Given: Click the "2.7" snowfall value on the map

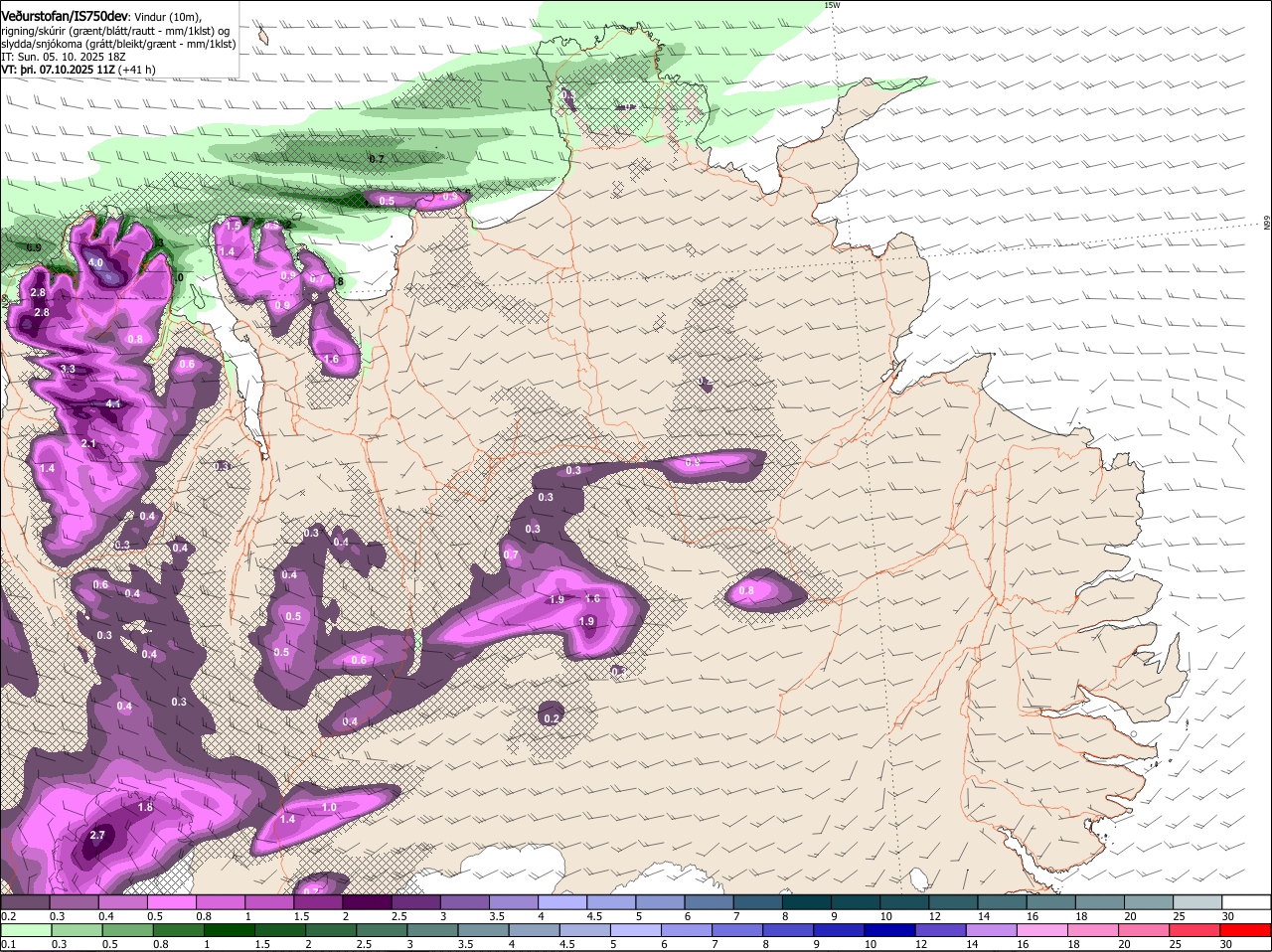Looking at the screenshot, I should pyautogui.click(x=97, y=836).
